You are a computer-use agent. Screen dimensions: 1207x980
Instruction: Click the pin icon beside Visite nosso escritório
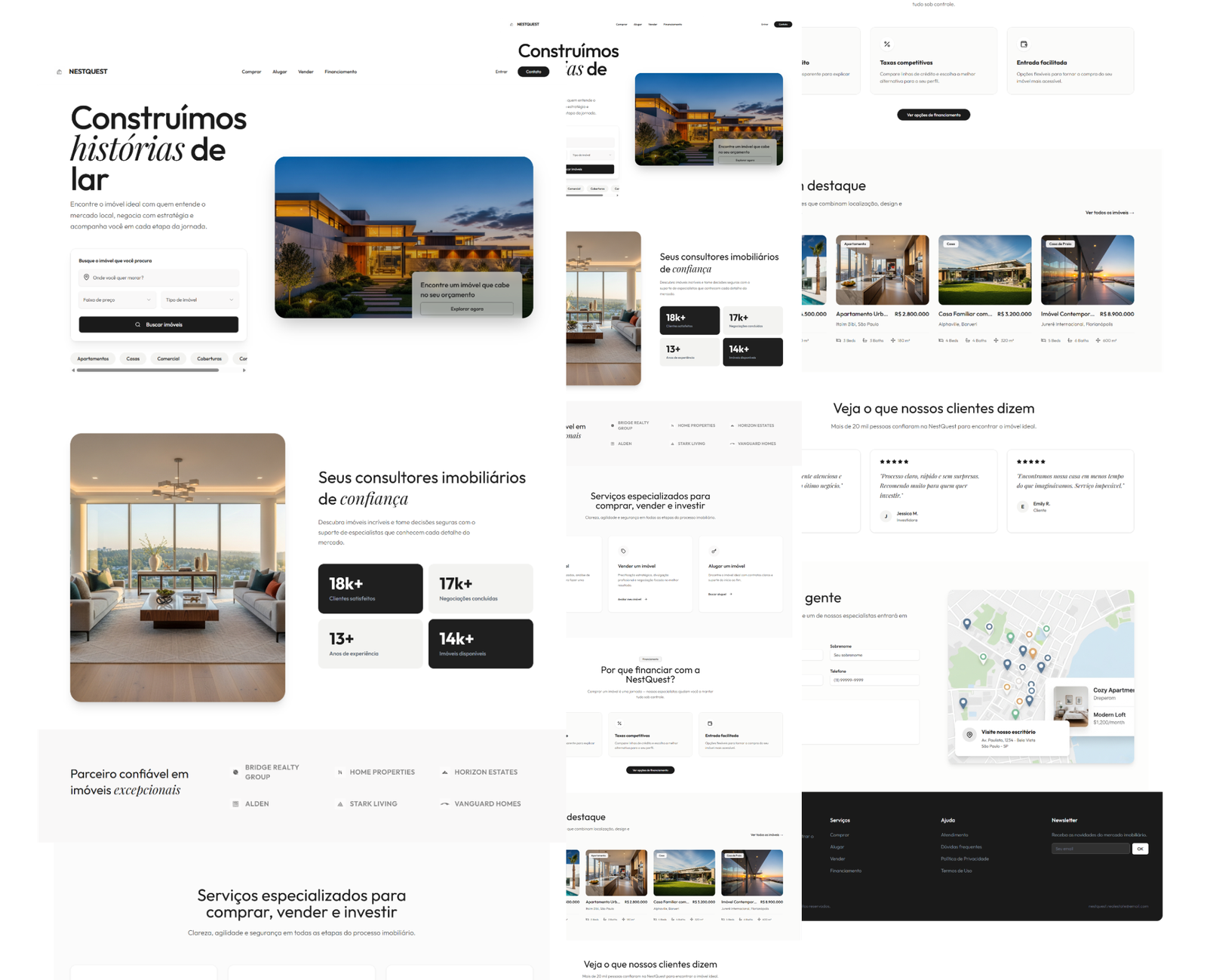[x=969, y=735]
